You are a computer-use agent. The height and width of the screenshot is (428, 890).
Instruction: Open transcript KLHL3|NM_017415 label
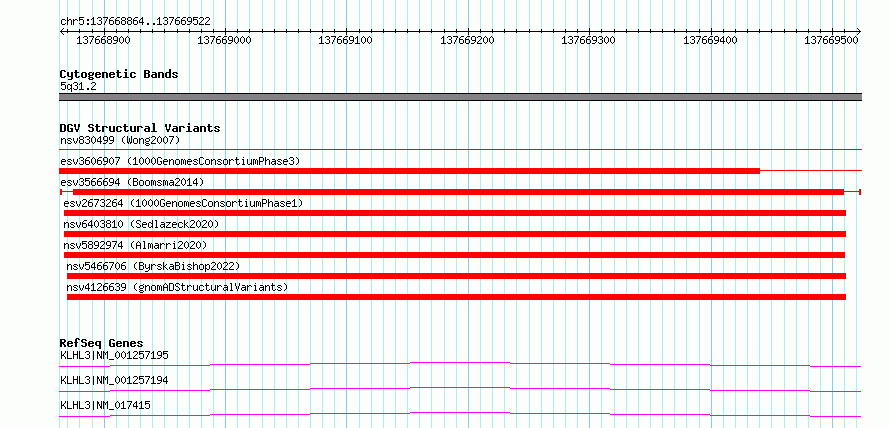[105, 405]
